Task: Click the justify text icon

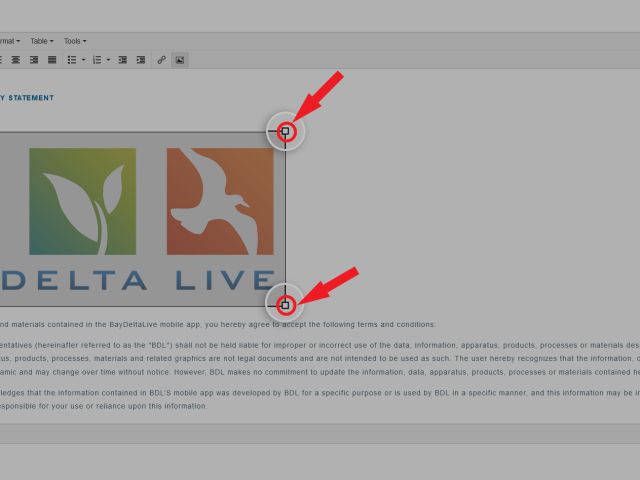Action: [x=52, y=60]
